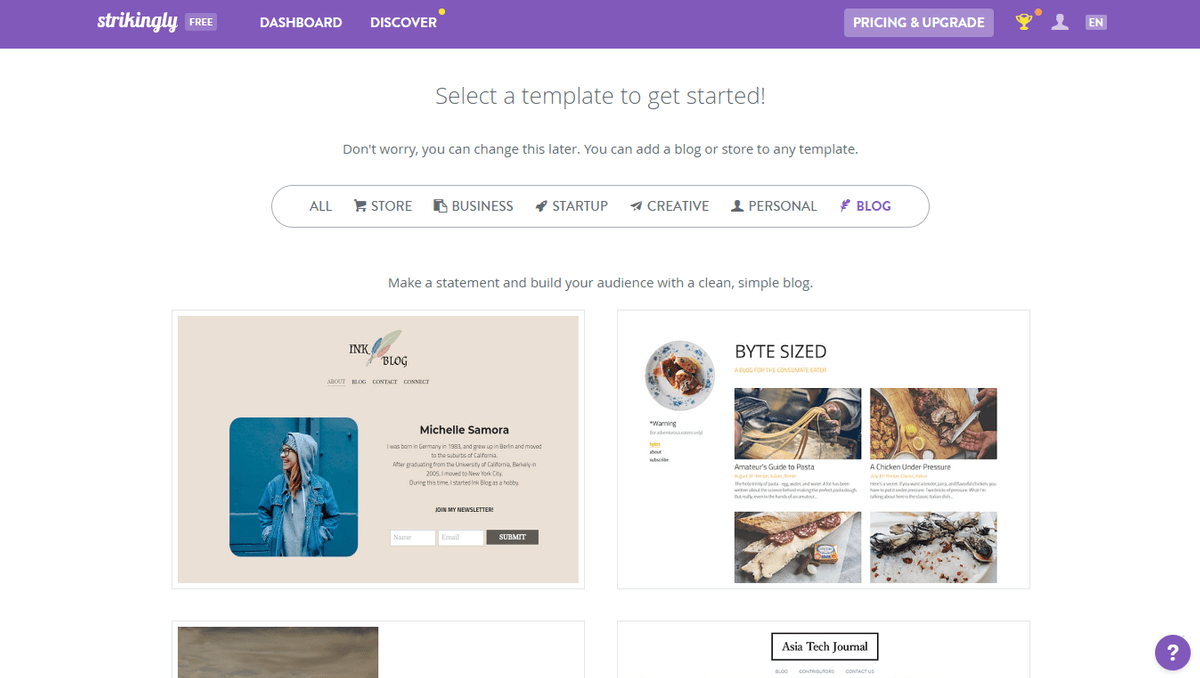Select the Asia Tech Journal template
The image size is (1200, 678).
click(x=824, y=649)
